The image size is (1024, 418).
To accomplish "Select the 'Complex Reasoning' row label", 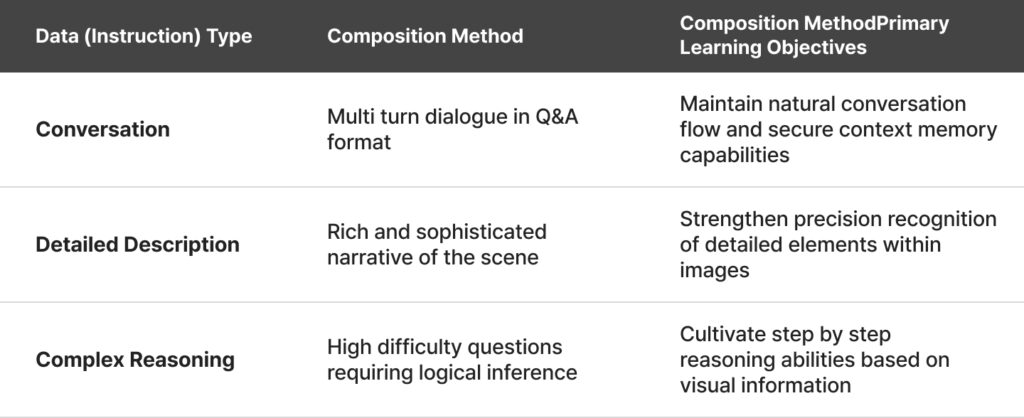I will (136, 360).
